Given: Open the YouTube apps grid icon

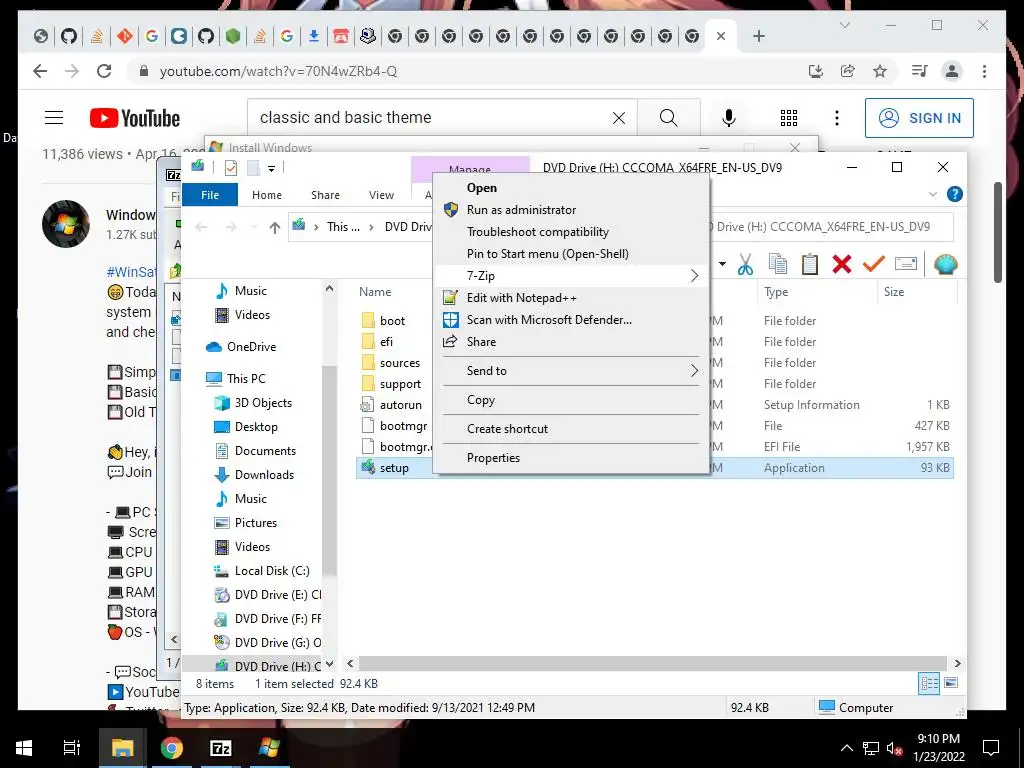Looking at the screenshot, I should tap(789, 118).
